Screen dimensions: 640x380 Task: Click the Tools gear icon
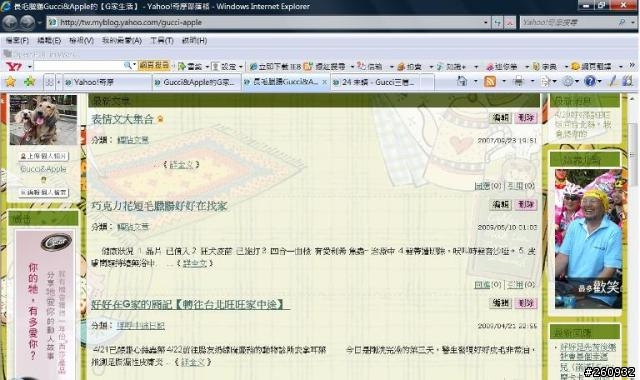pyautogui.click(x=567, y=82)
